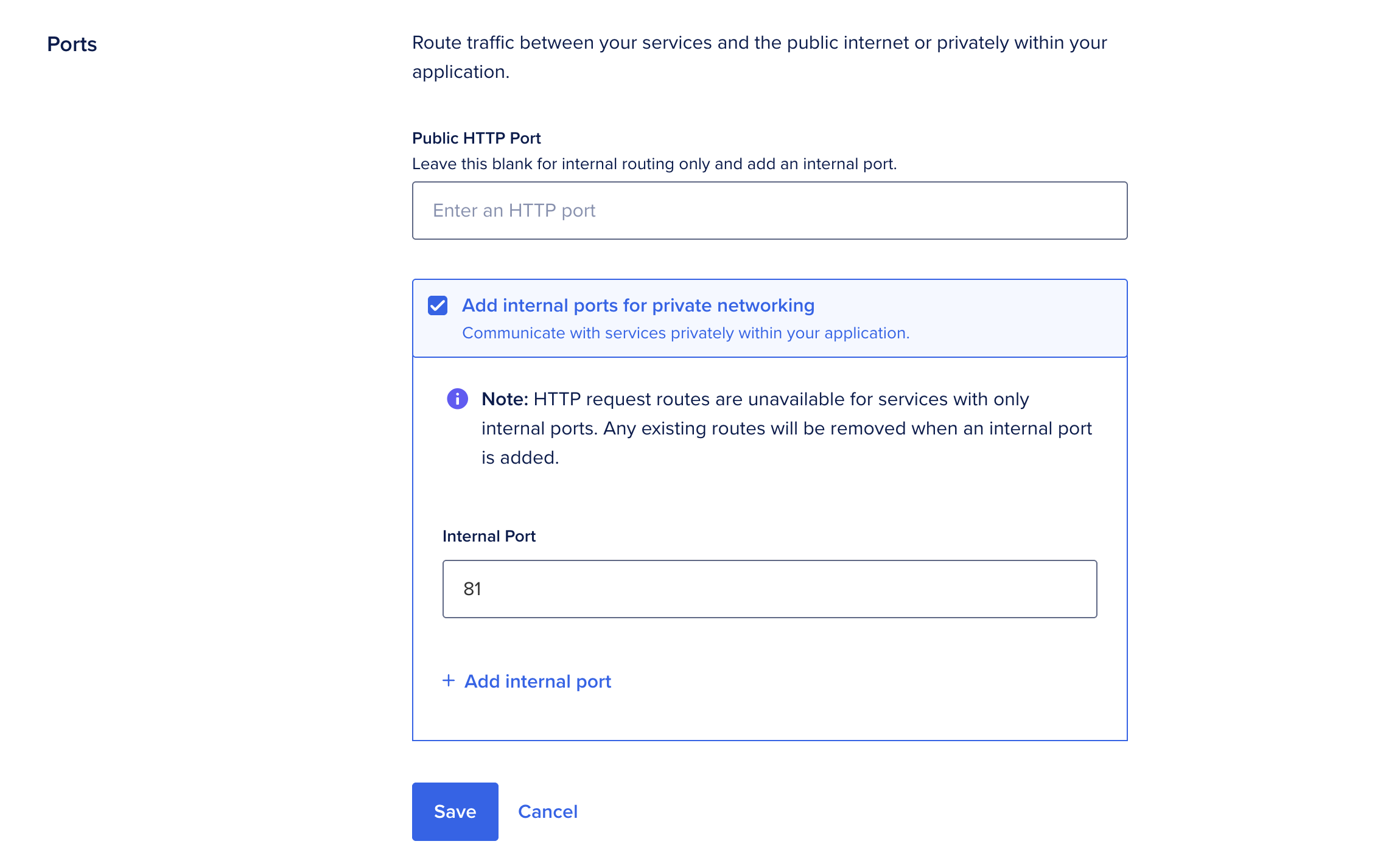This screenshot has width=1400, height=858.
Task: Focus the Internal Port field showing 81
Action: [x=769, y=588]
